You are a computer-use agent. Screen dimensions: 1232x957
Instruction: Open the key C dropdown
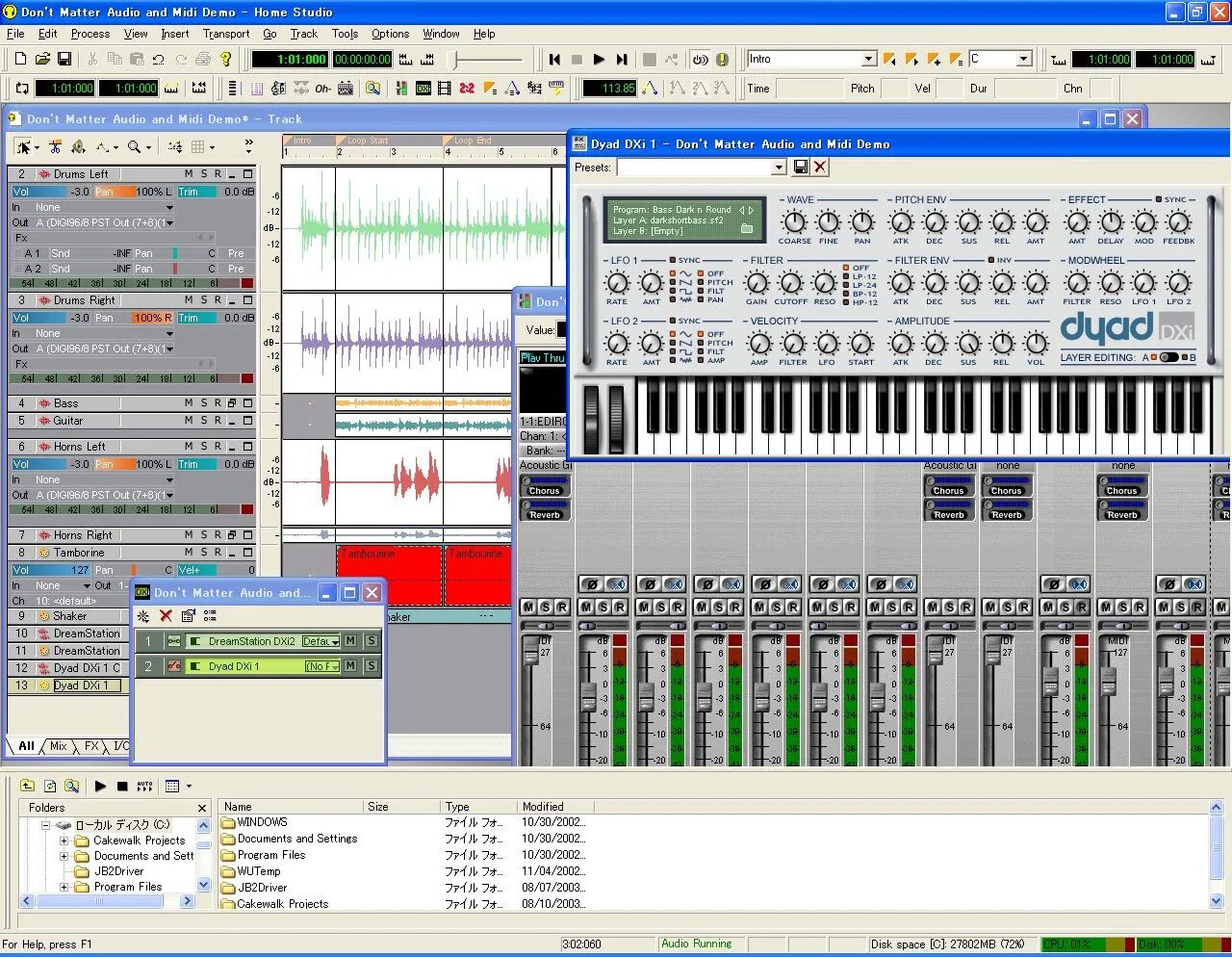[x=1024, y=59]
